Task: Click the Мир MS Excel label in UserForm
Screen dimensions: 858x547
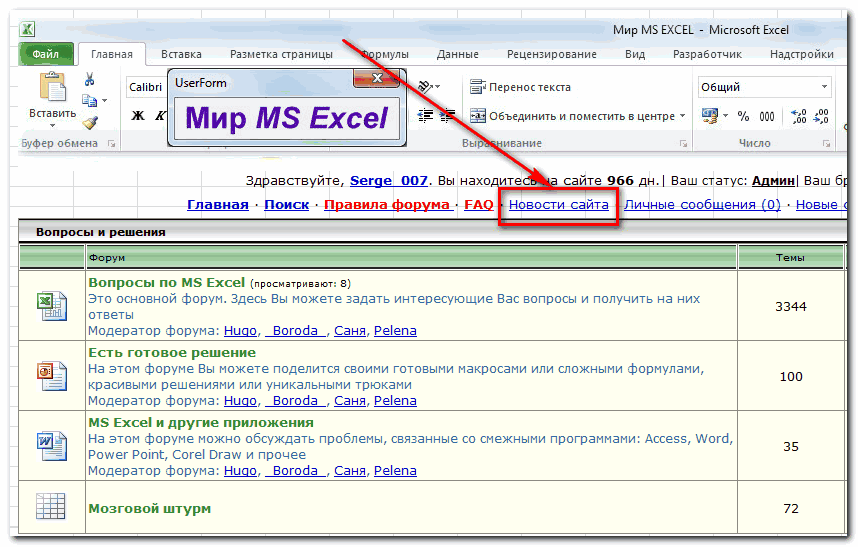Action: [287, 119]
